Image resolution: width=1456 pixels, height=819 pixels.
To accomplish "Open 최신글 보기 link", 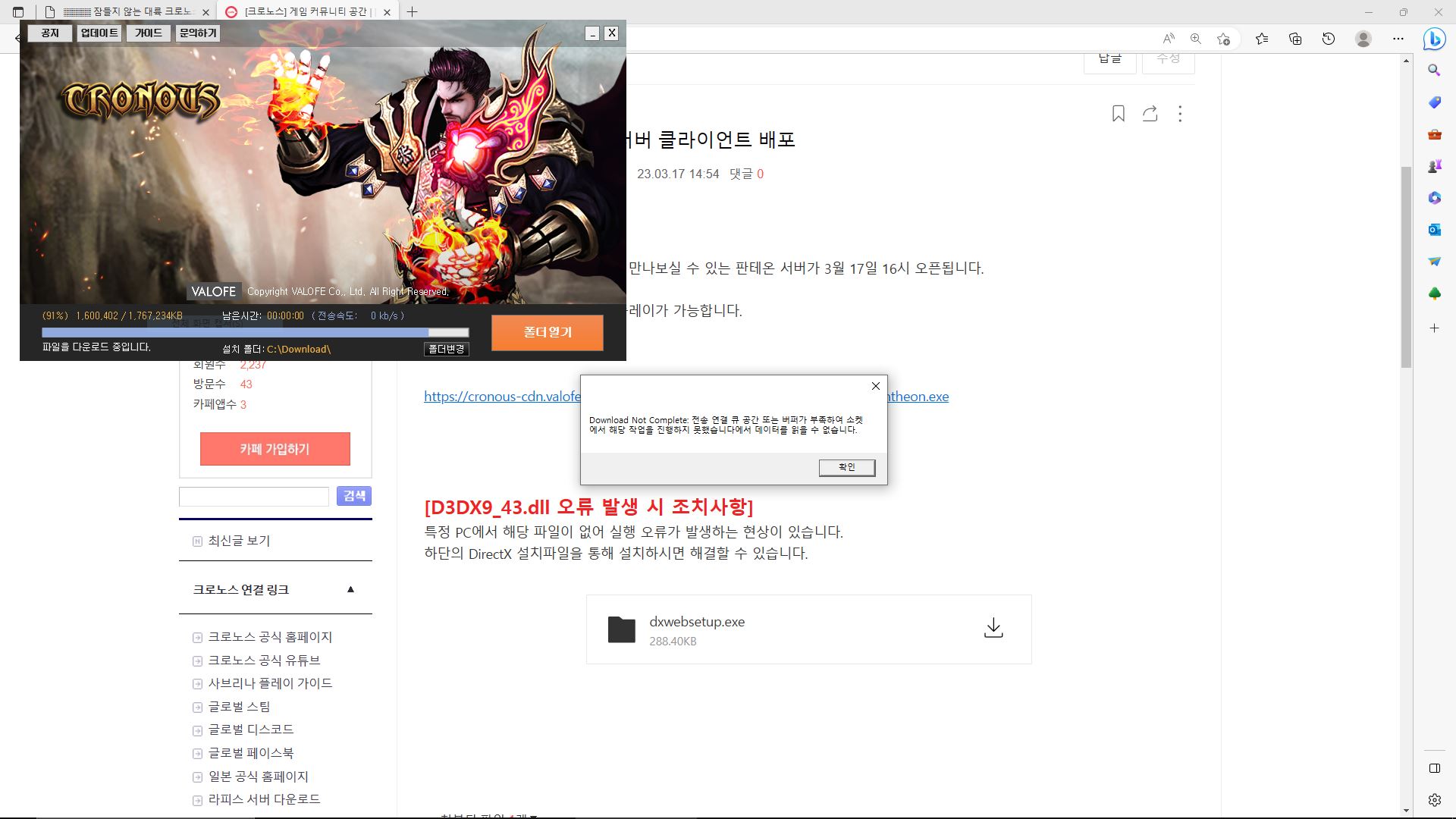I will coord(239,541).
